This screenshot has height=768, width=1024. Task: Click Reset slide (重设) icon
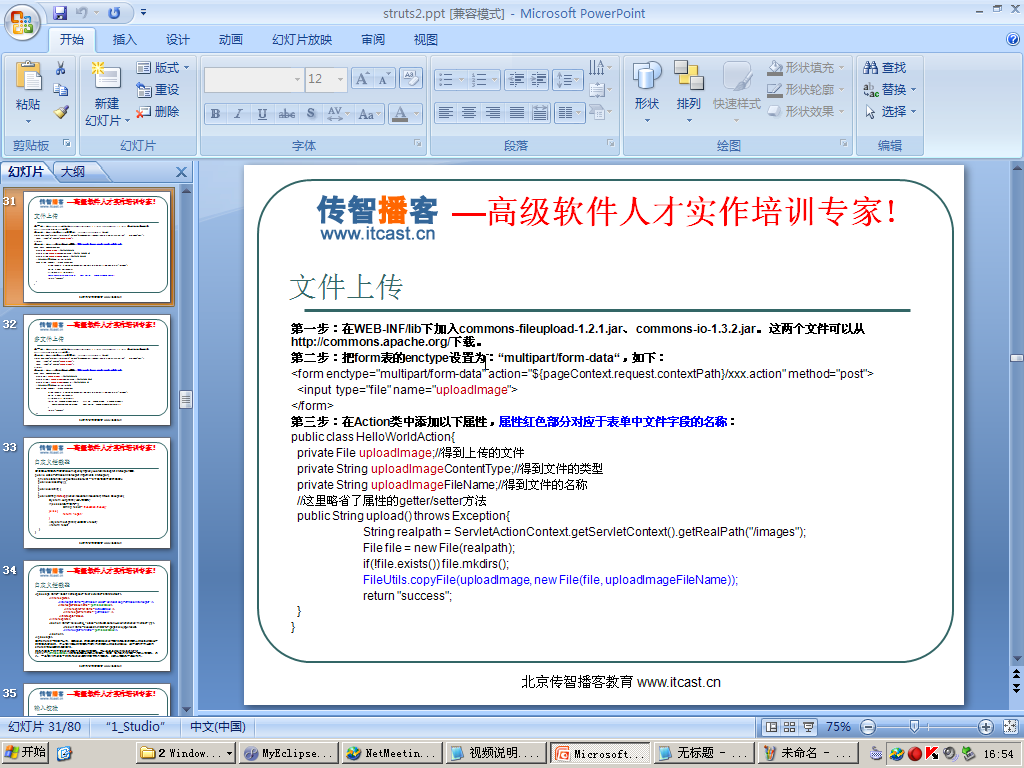click(157, 89)
